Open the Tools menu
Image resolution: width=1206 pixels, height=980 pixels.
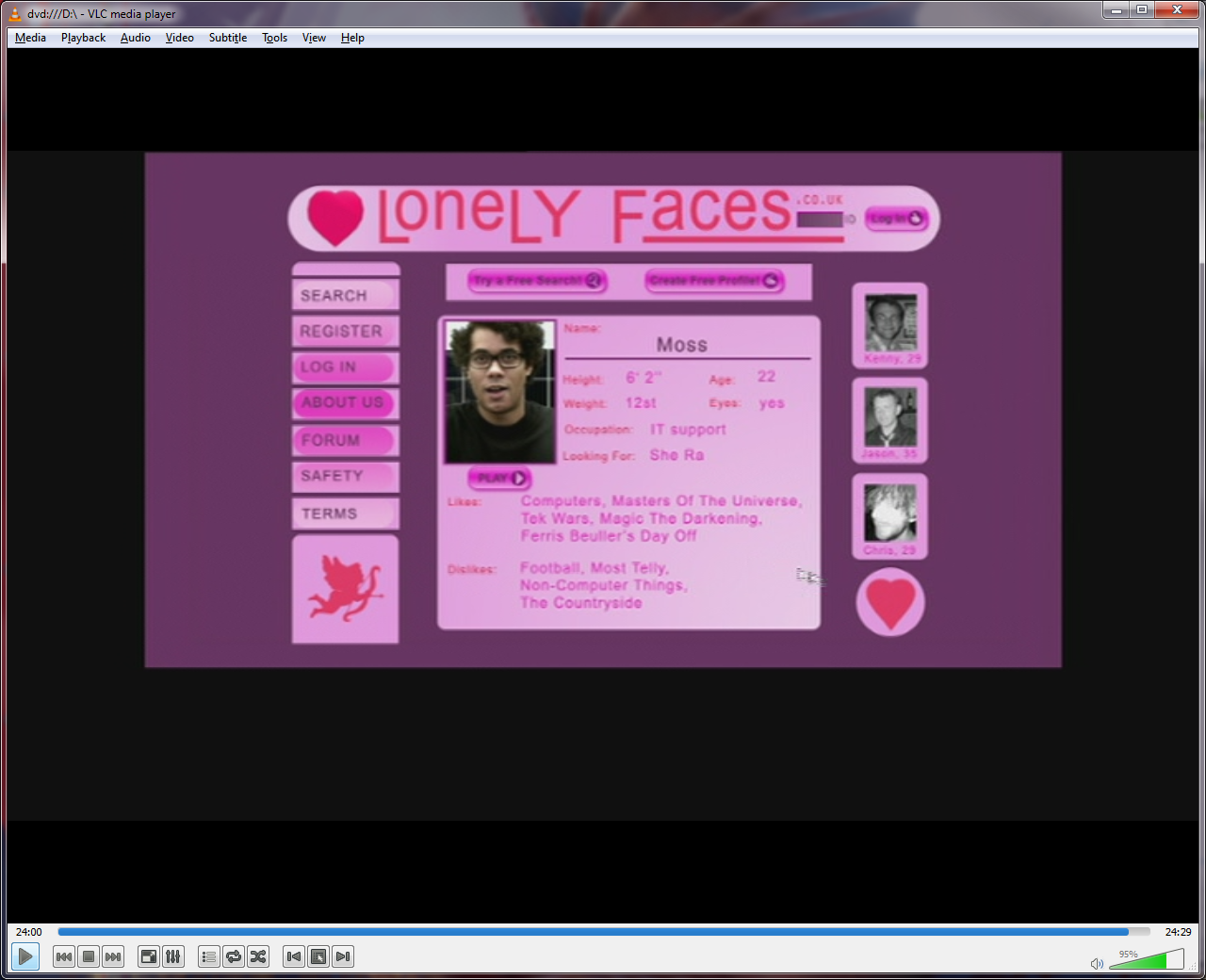(274, 38)
